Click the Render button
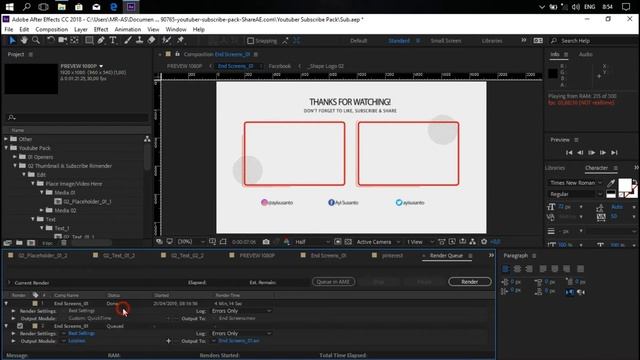The width and height of the screenshot is (640, 360). pos(470,282)
